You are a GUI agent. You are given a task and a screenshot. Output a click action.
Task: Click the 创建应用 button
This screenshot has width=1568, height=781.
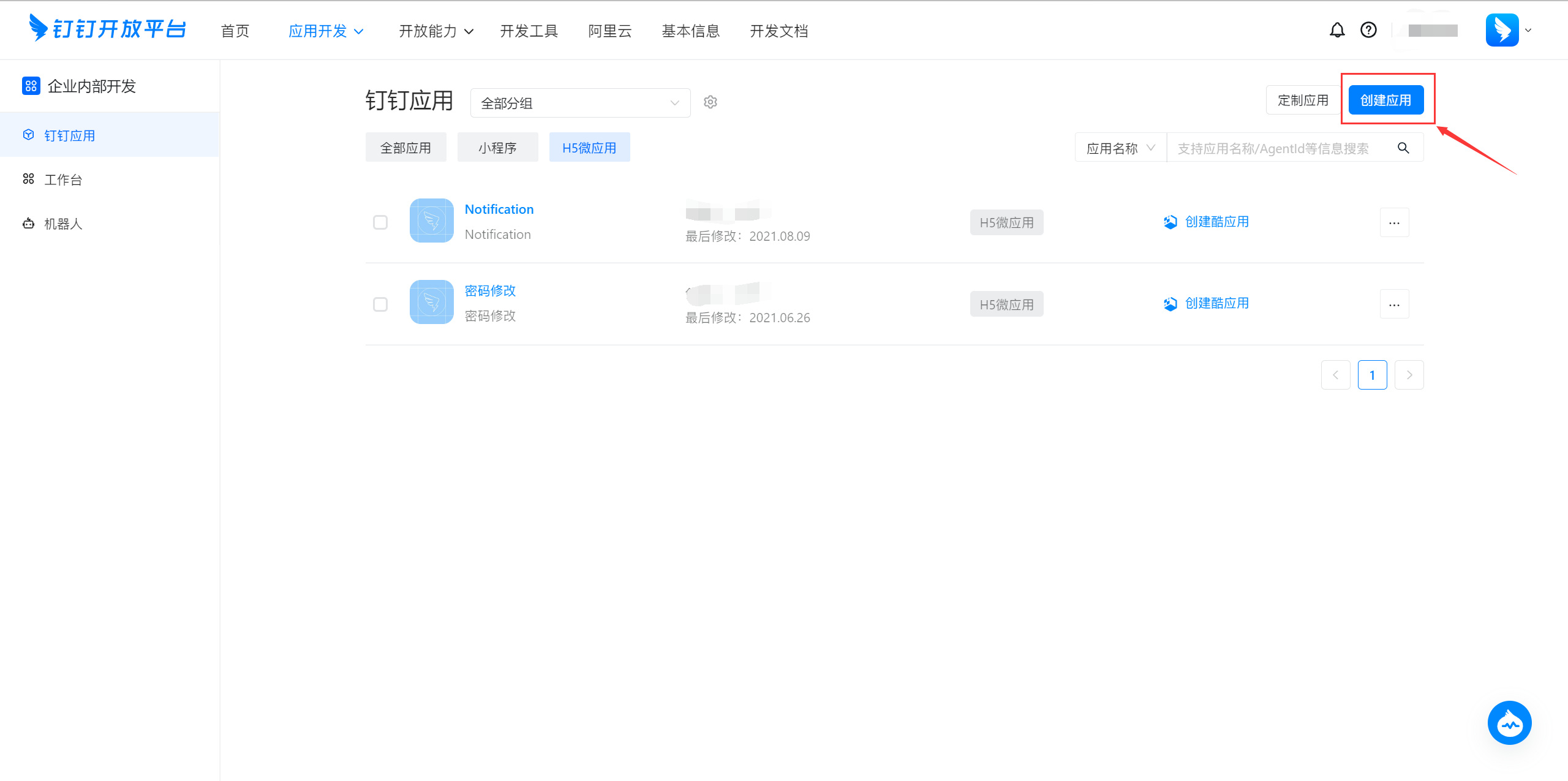coord(1385,100)
